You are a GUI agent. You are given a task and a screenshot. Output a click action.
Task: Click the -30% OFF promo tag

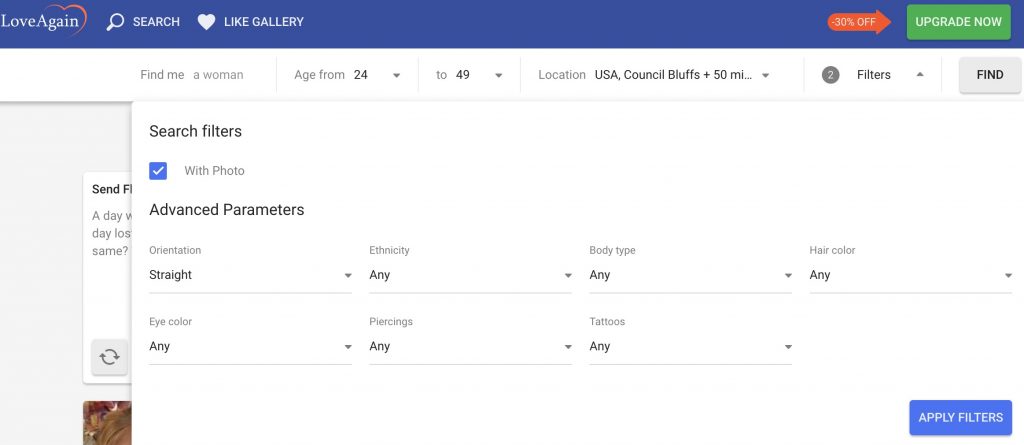pos(859,22)
